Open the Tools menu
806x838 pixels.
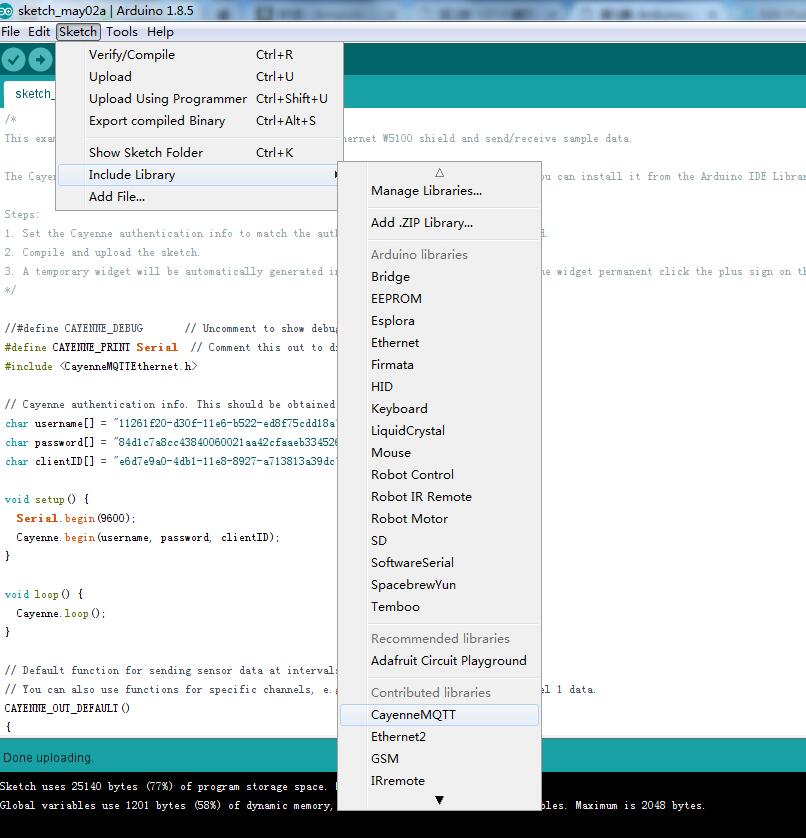[122, 32]
